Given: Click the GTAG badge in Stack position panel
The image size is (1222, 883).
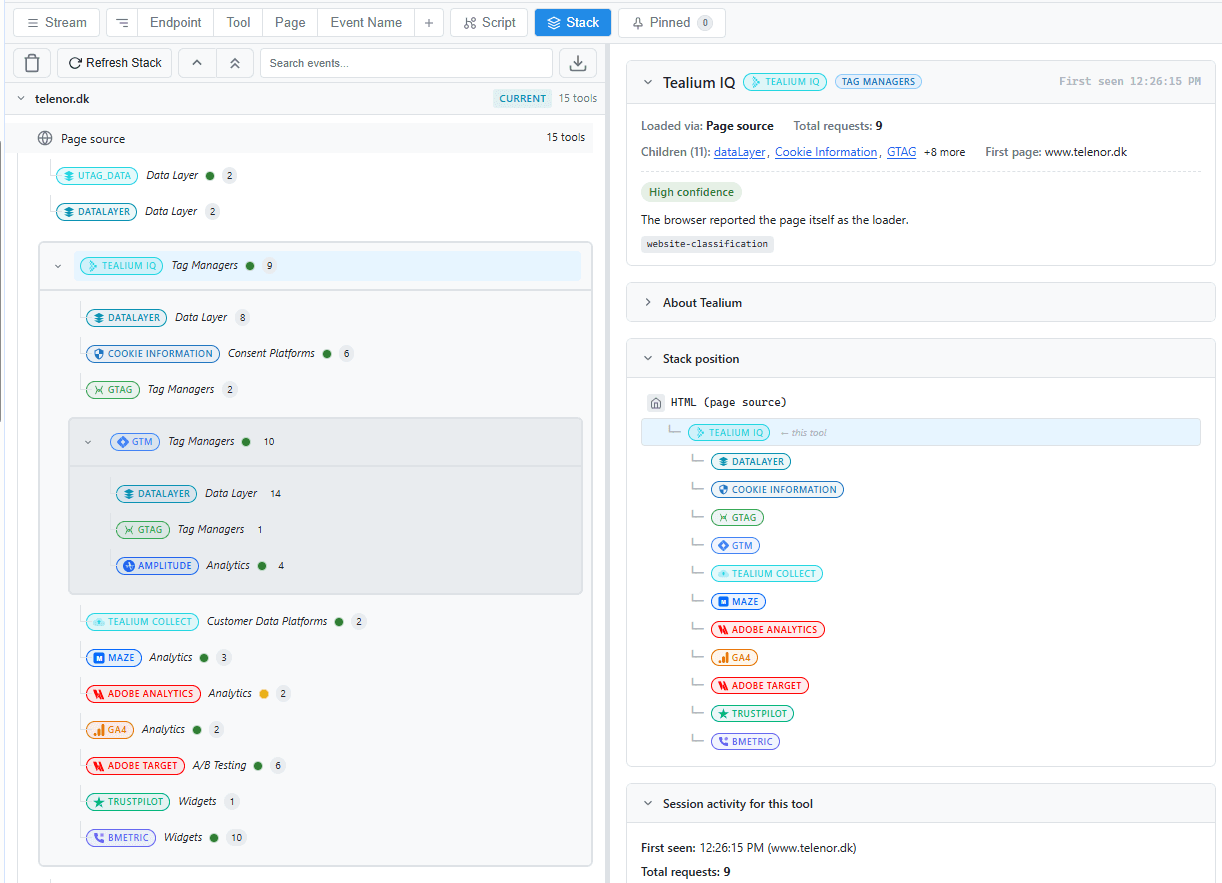Looking at the screenshot, I should point(737,518).
